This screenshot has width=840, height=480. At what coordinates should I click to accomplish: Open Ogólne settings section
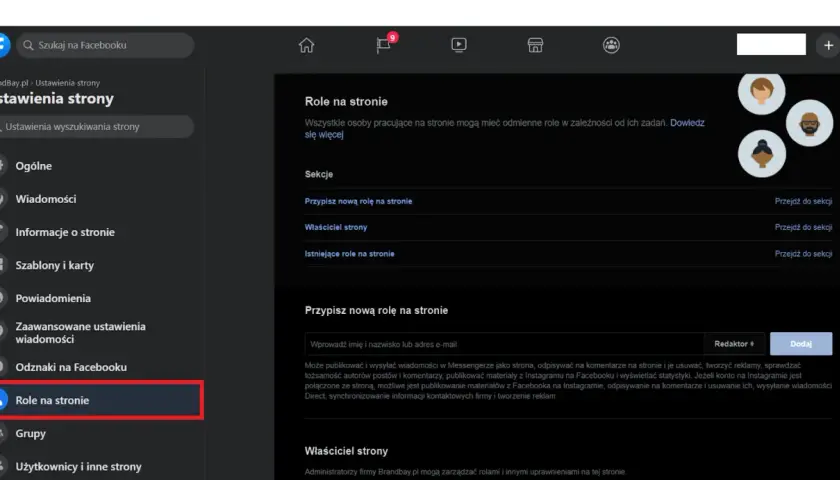(x=34, y=166)
